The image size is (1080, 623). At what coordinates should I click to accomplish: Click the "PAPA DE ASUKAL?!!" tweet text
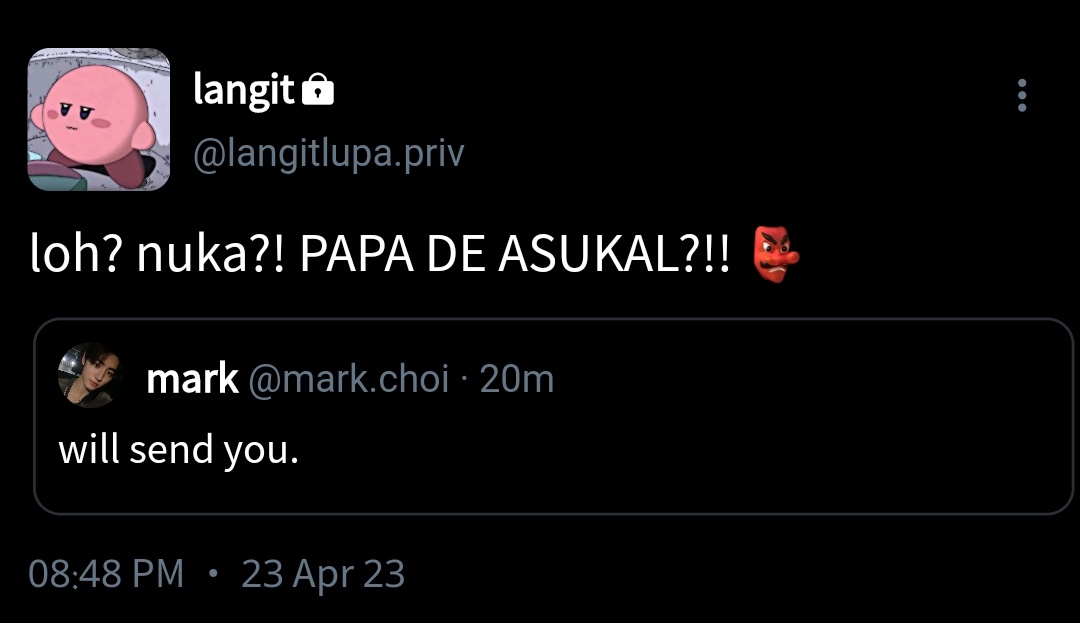(x=515, y=255)
